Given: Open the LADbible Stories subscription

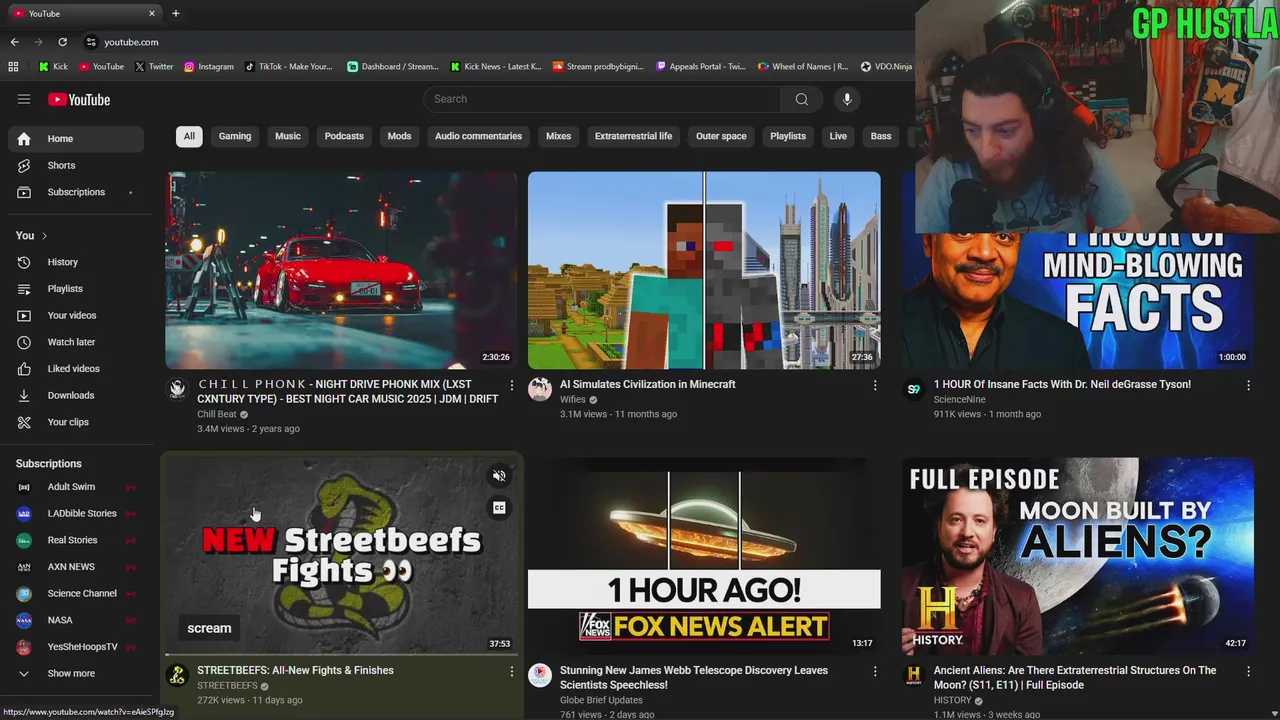Looking at the screenshot, I should (76, 513).
